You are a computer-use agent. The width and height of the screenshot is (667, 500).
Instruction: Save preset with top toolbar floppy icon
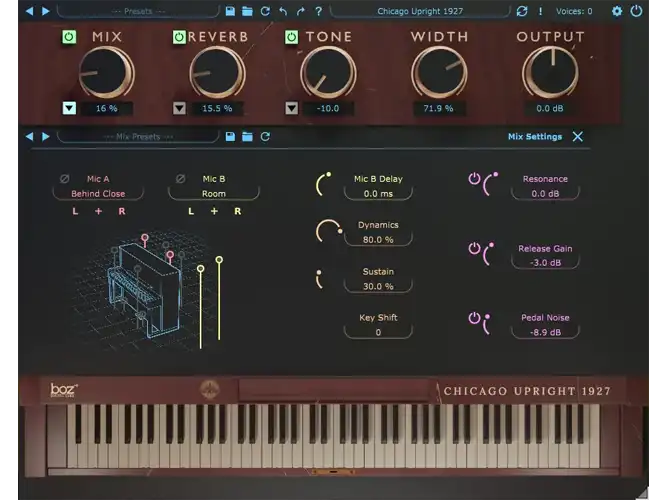coord(230,11)
